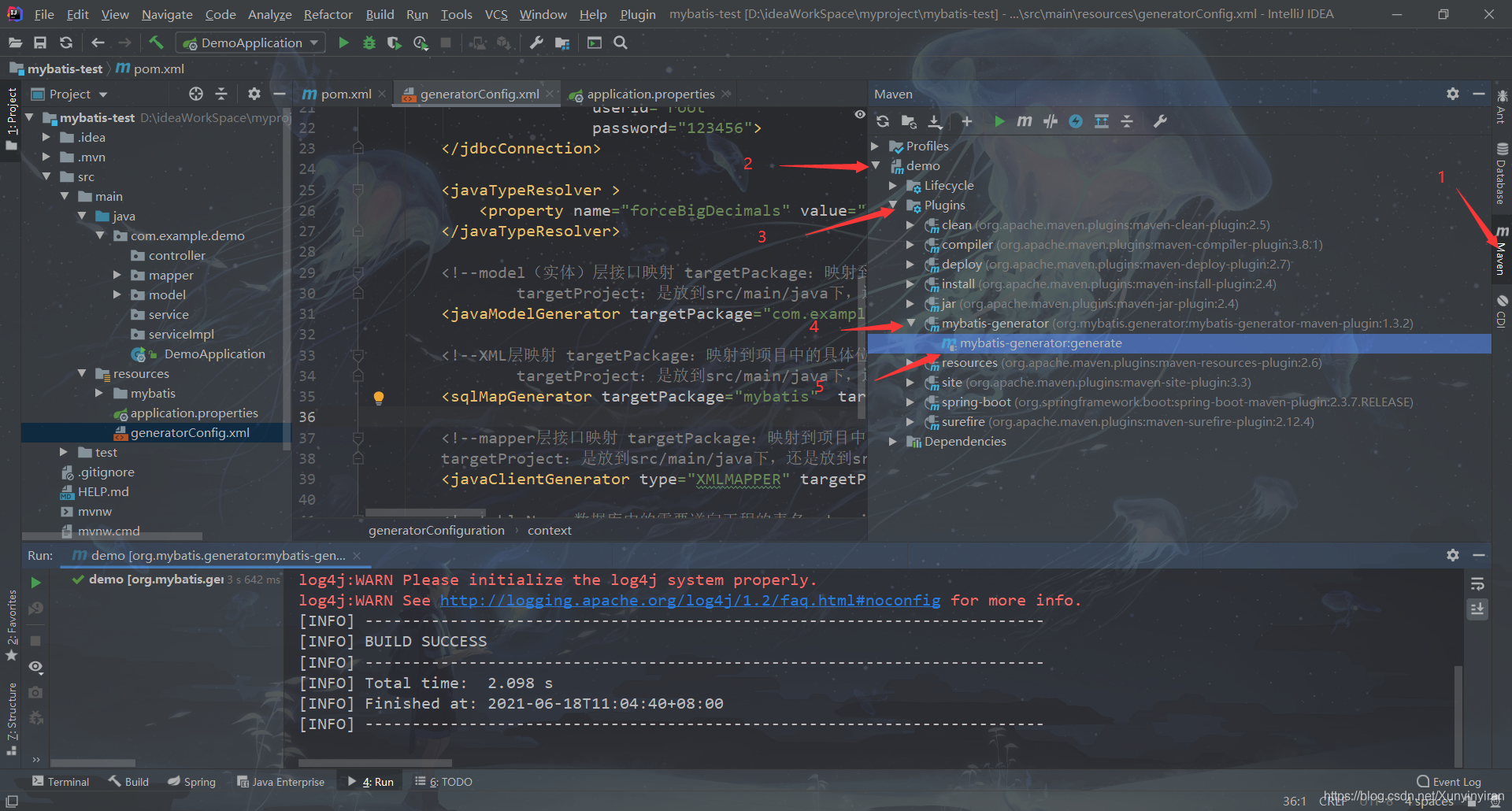Run Maven build with green play icon
This screenshot has height=811, width=1512.
coord(999,121)
